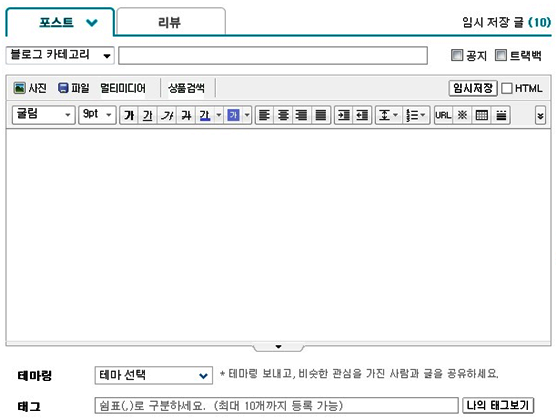Check the 공지 notice checkbox
Image resolution: width=557 pixels, height=420 pixels.
(x=456, y=55)
